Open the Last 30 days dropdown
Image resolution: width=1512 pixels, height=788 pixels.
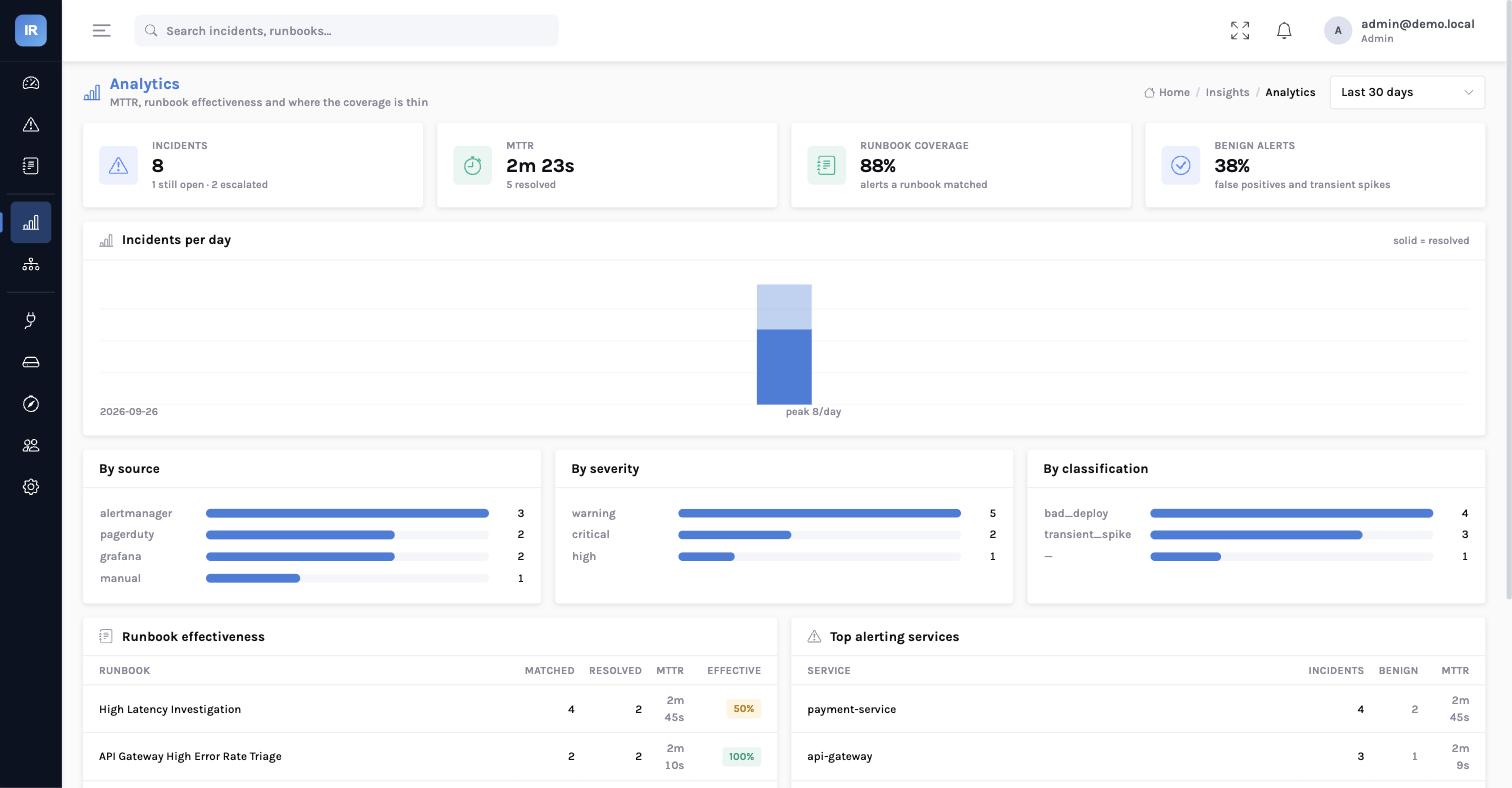[x=1407, y=92]
